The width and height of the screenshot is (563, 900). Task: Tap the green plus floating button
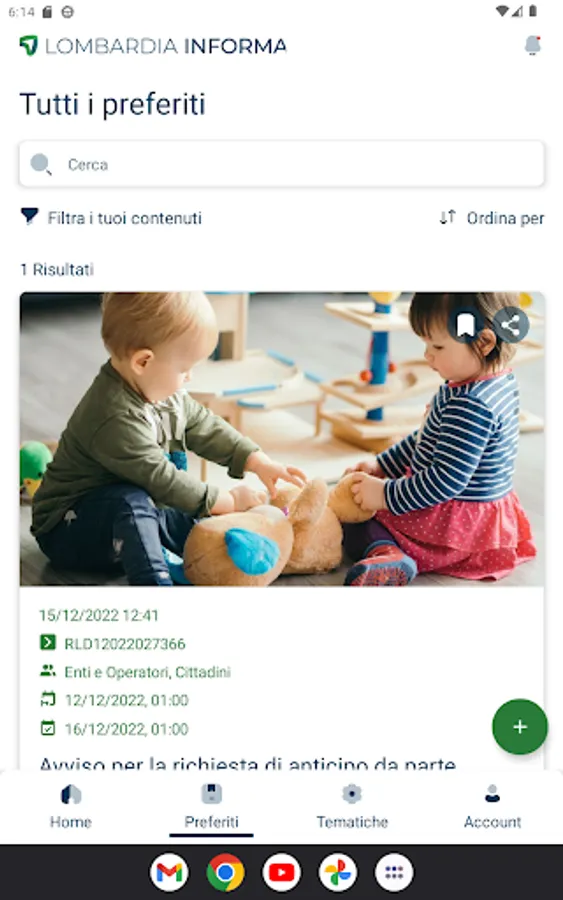click(519, 727)
